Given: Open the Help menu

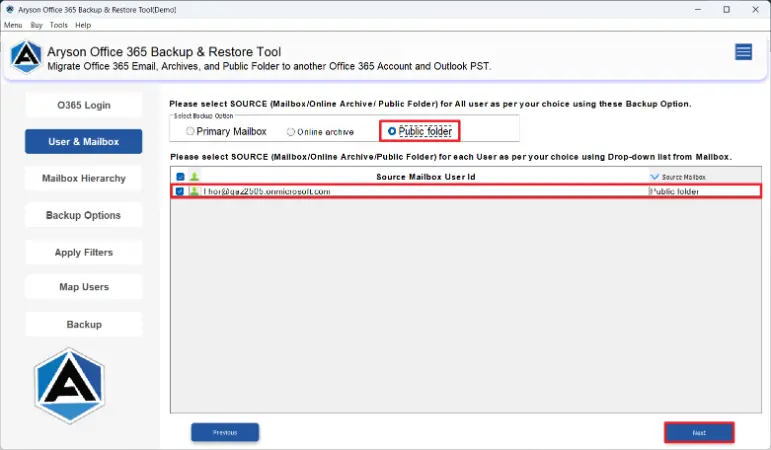Looking at the screenshot, I should pyautogui.click(x=83, y=25).
